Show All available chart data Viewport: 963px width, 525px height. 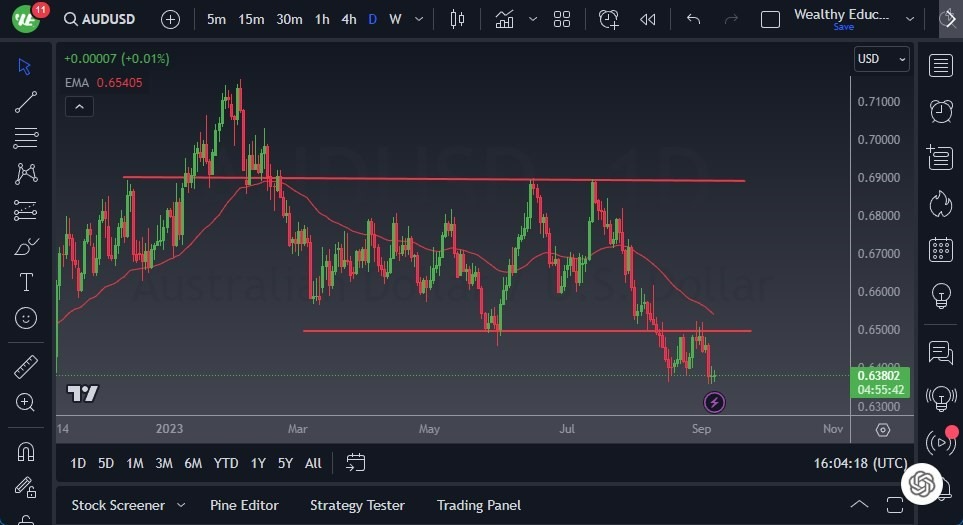[x=313, y=463]
